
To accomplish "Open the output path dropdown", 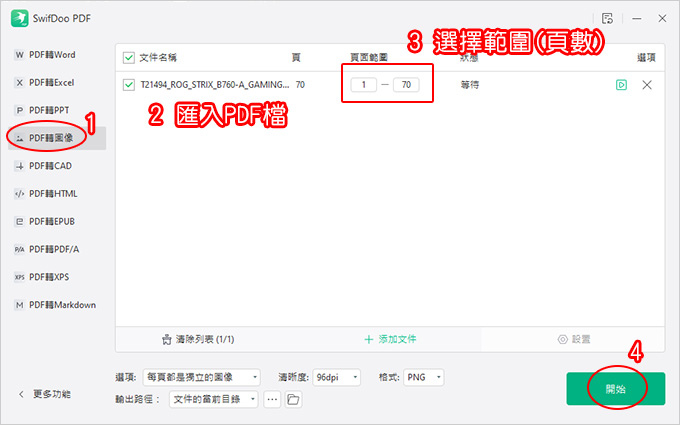I will pyautogui.click(x=213, y=399).
